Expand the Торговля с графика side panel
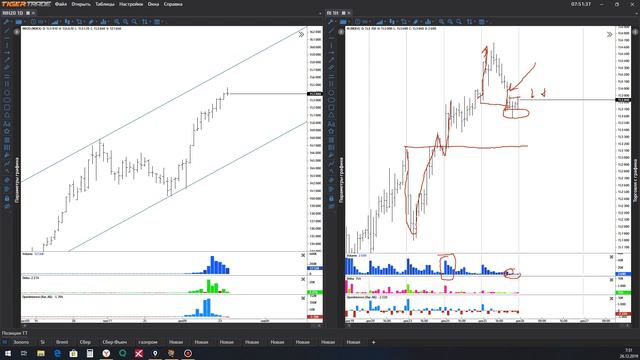This screenshot has height=360, width=640. coord(635,180)
